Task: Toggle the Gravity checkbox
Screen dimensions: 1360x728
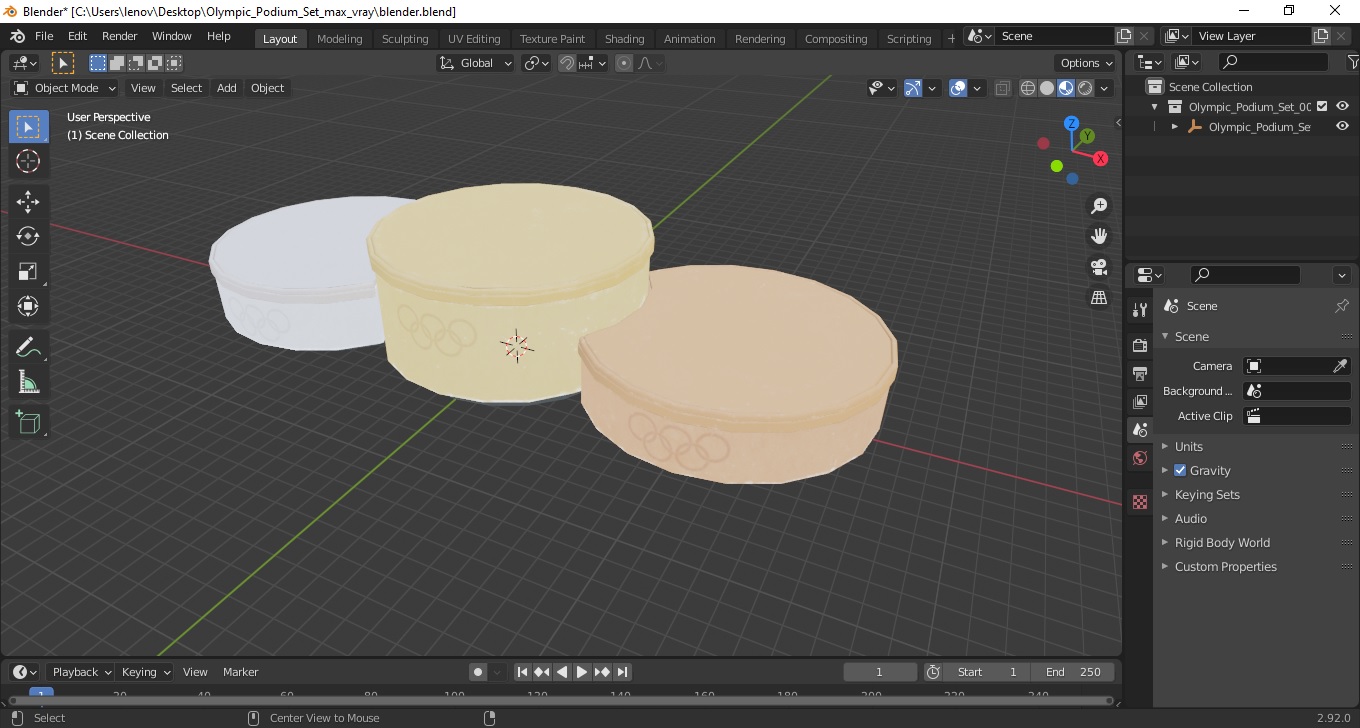Action: pos(1180,470)
